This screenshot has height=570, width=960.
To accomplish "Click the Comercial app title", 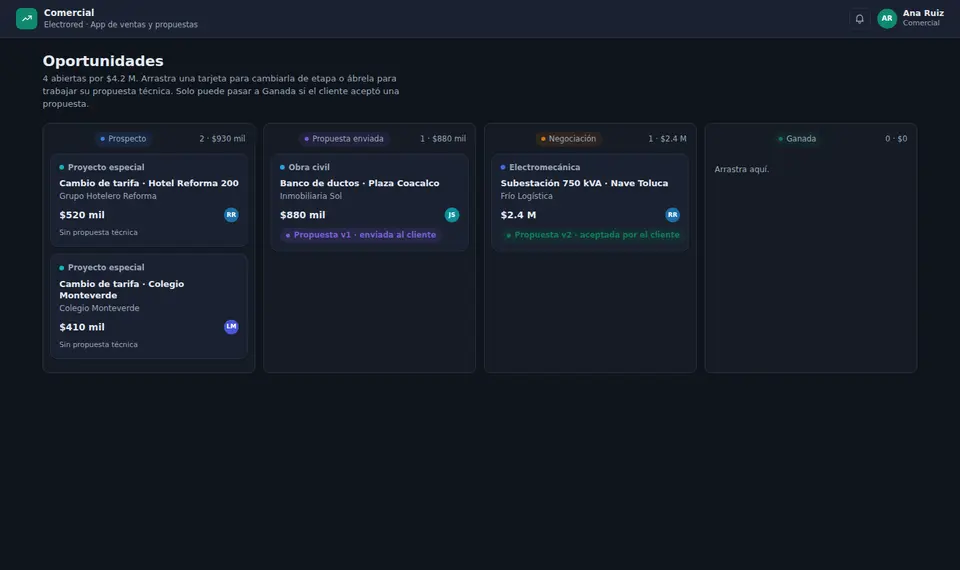I will [69, 13].
